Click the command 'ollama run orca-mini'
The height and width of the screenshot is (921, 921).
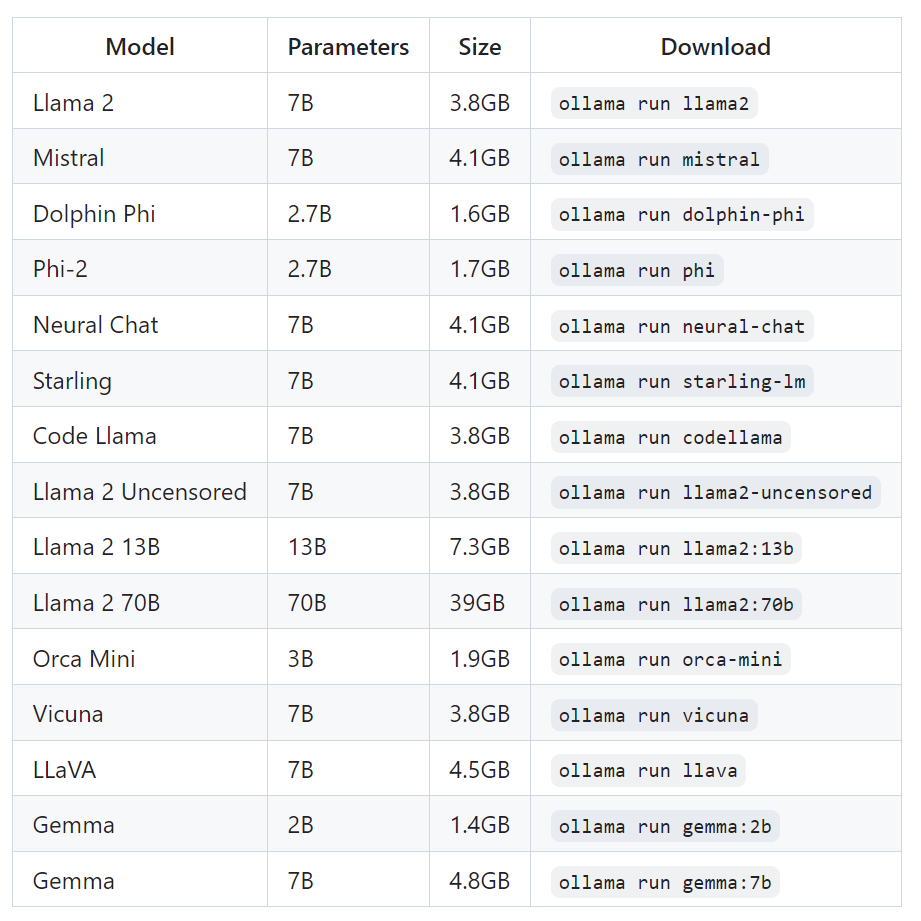(x=671, y=659)
